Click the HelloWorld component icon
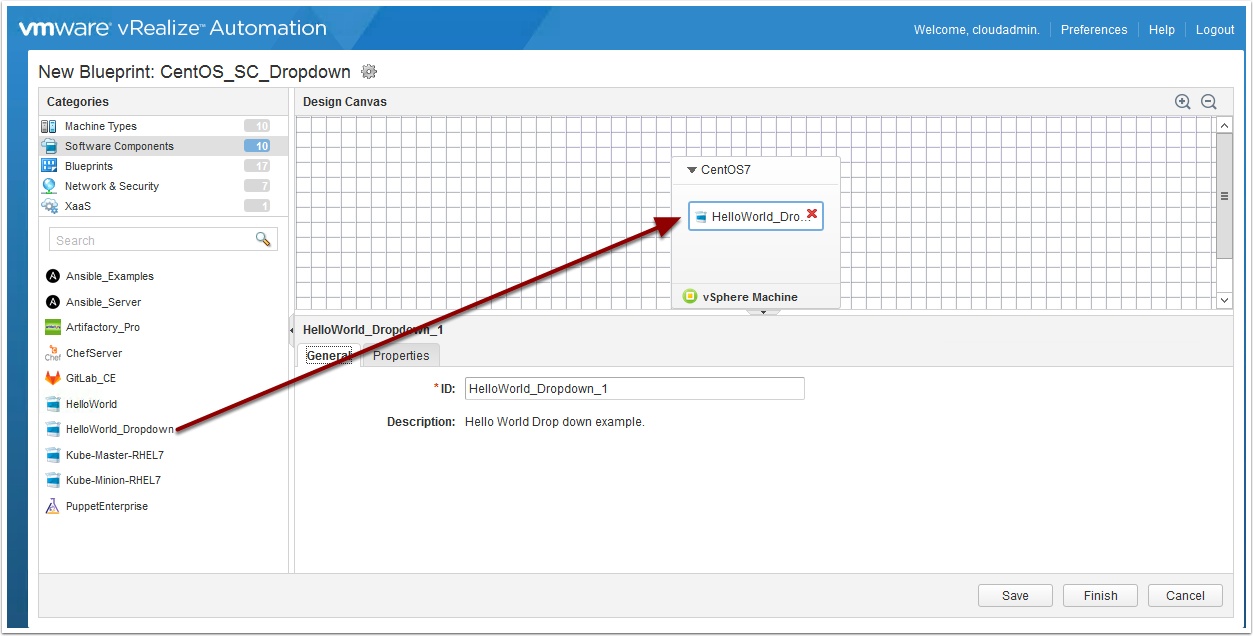1253x636 pixels. 53,404
